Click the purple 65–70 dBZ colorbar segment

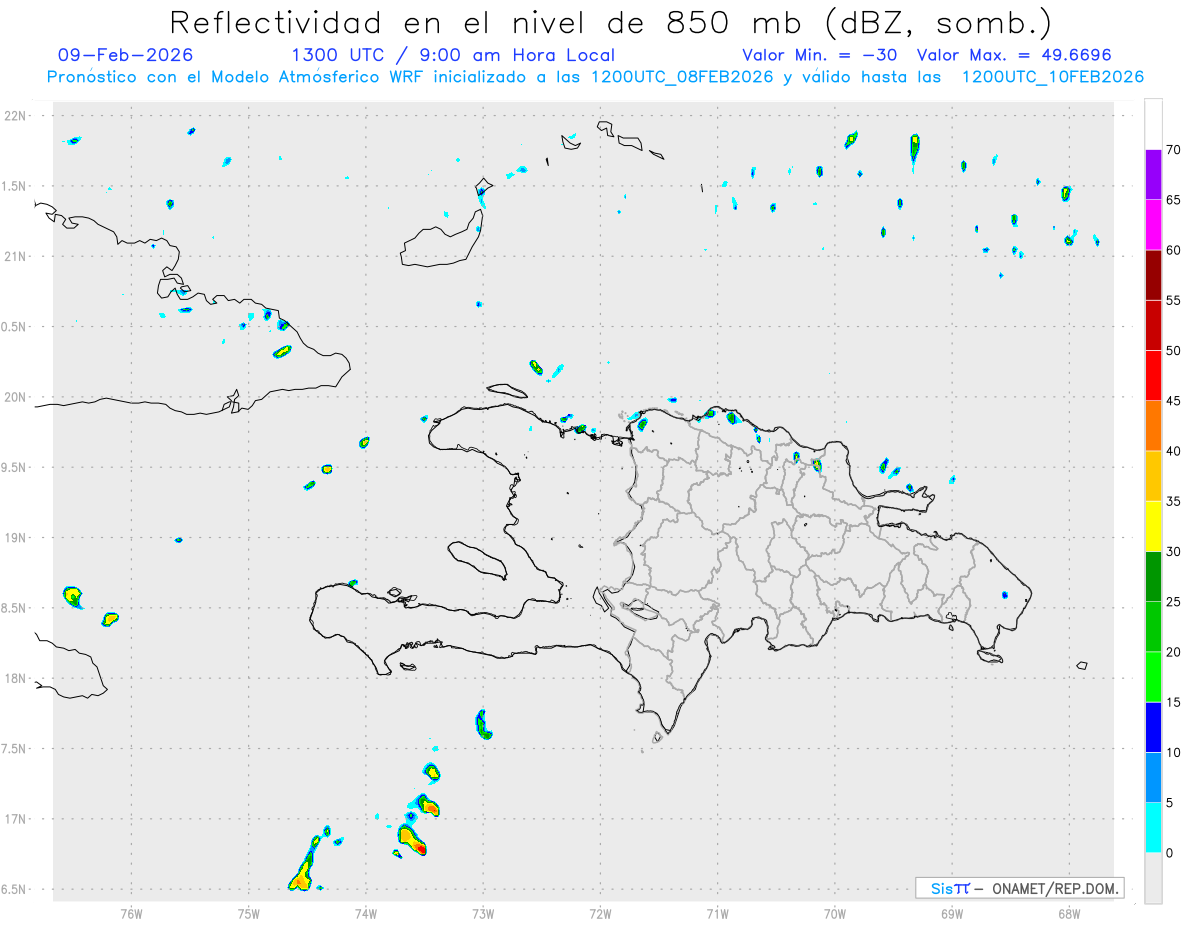click(x=1153, y=175)
